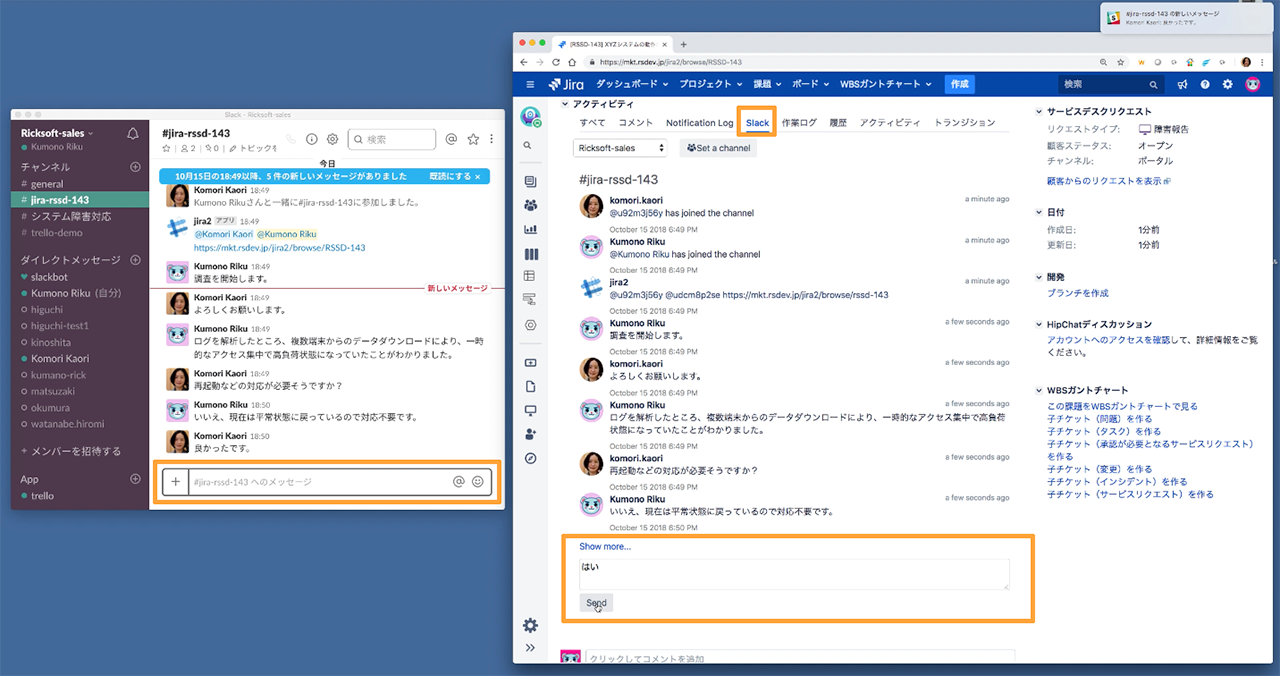Select the システム障害対応 channel in Slack

pos(71,216)
